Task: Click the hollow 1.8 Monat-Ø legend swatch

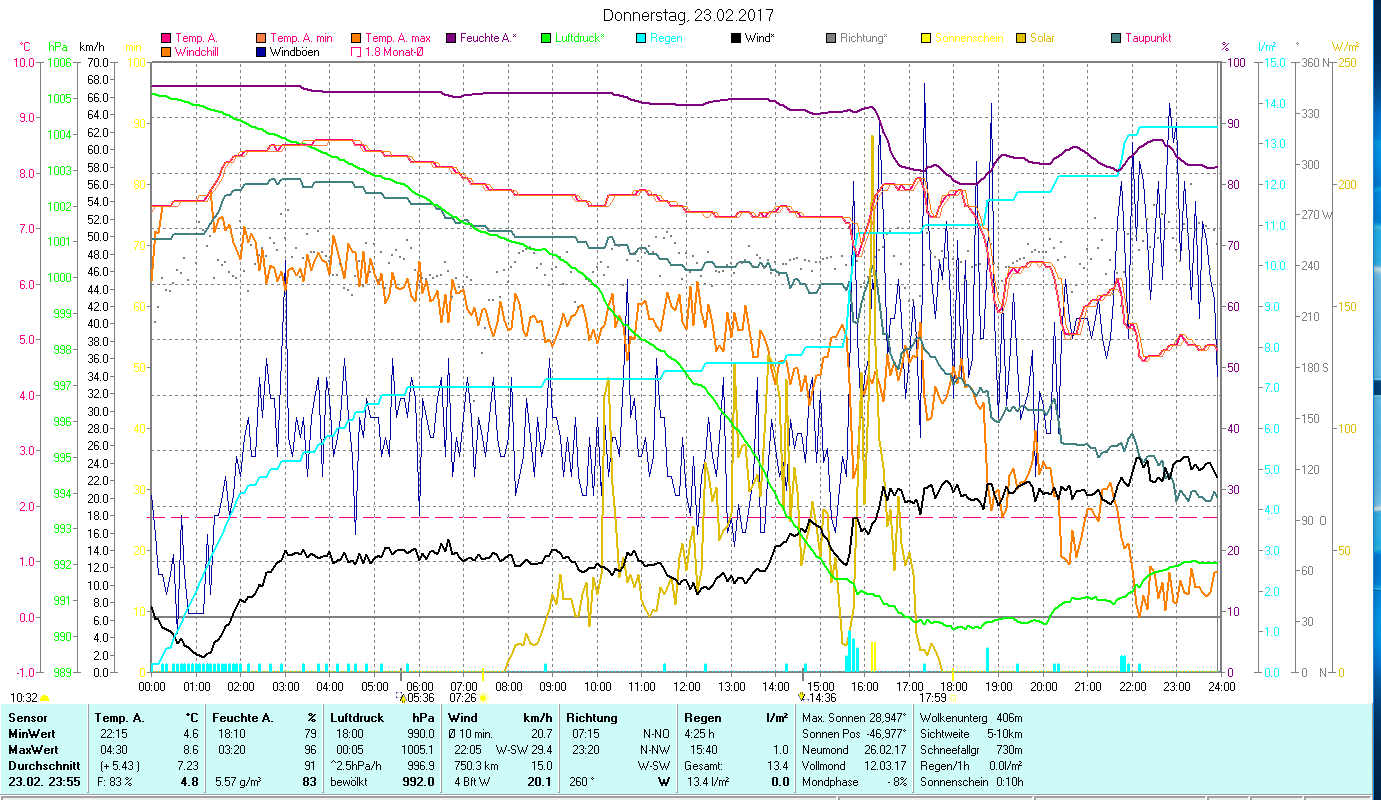Action: pyautogui.click(x=355, y=51)
